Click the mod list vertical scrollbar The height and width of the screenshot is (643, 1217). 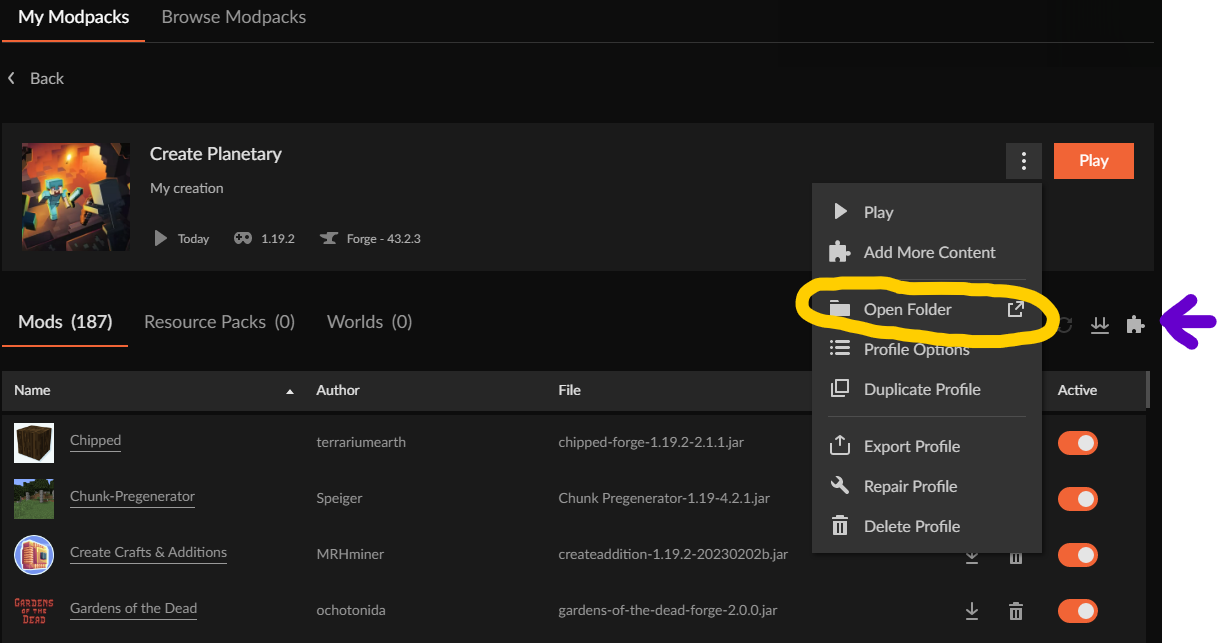pos(1147,390)
